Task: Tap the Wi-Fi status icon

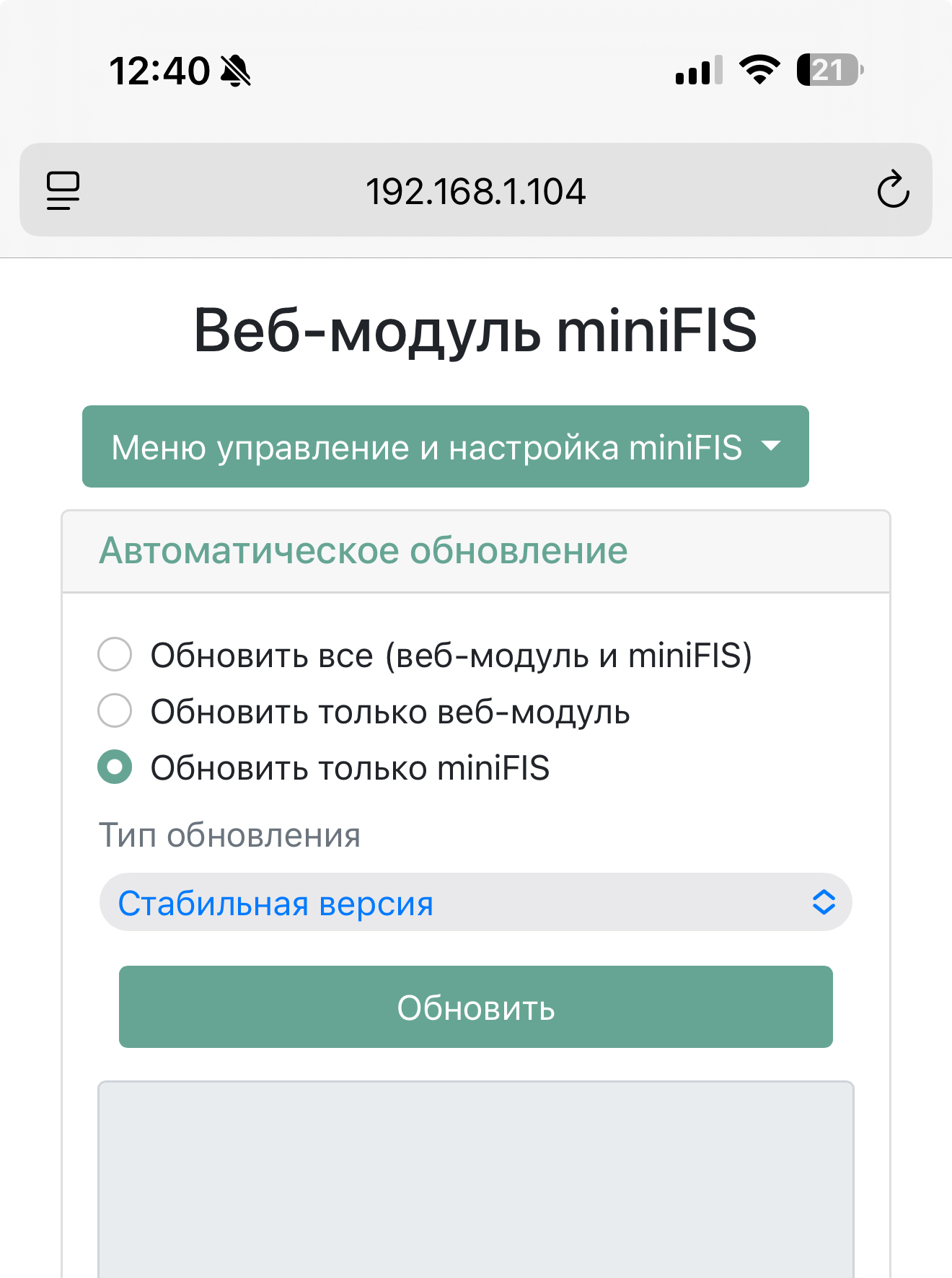Action: (x=759, y=70)
